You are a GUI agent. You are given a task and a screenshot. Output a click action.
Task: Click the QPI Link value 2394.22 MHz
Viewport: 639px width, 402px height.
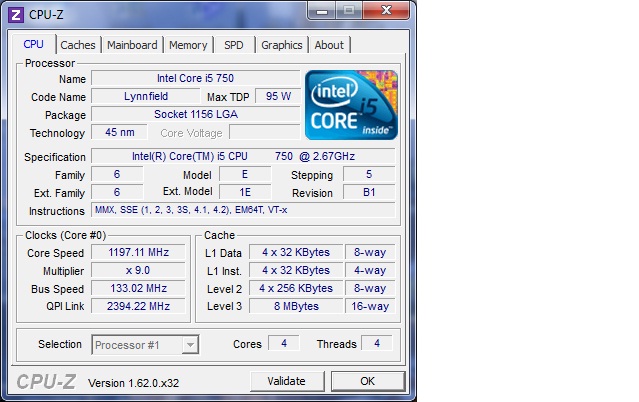click(138, 306)
